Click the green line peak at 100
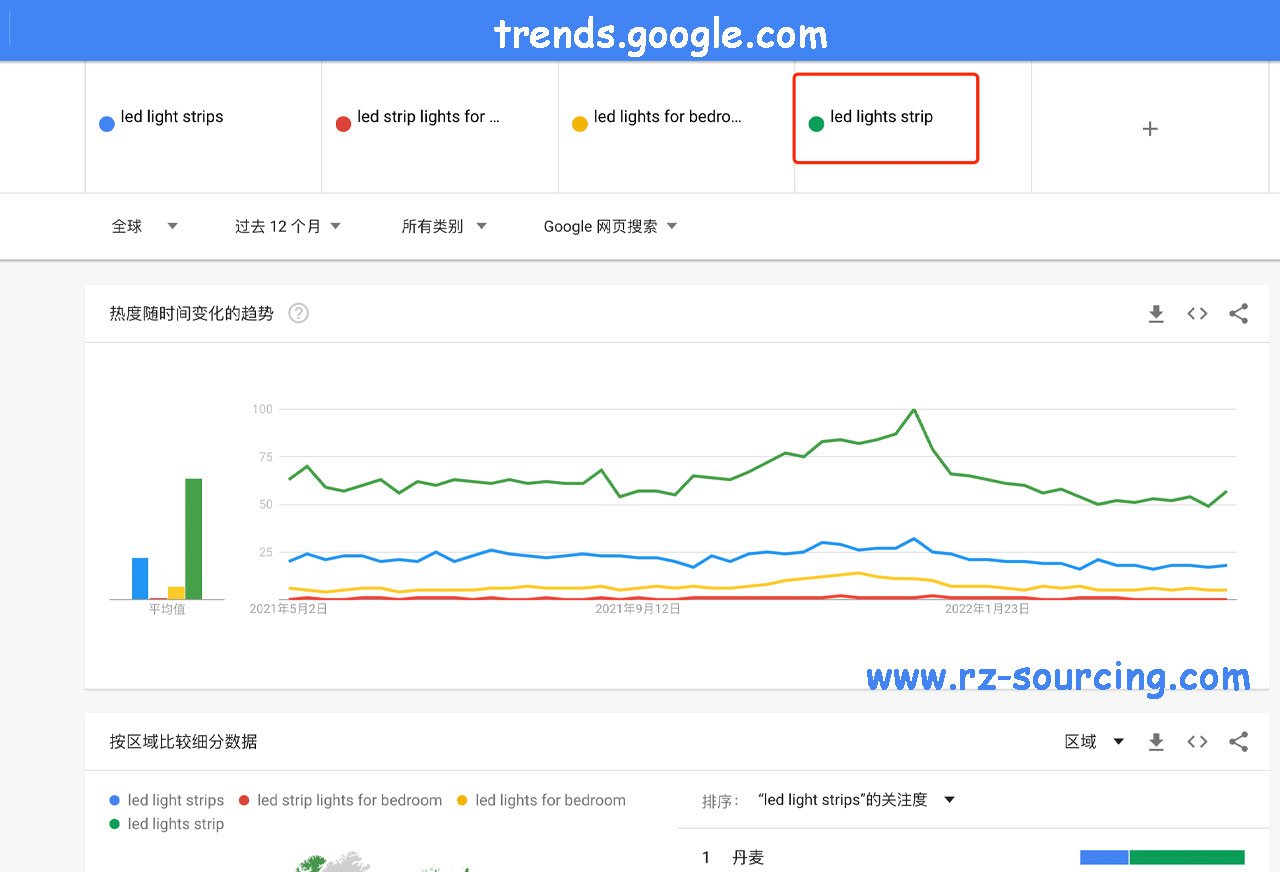 (913, 410)
